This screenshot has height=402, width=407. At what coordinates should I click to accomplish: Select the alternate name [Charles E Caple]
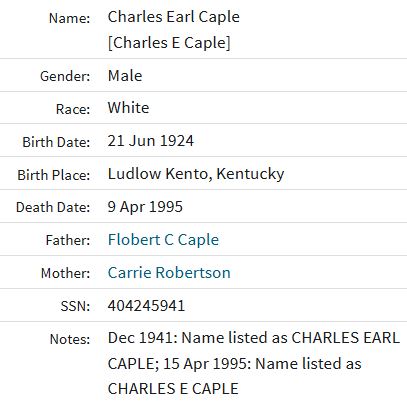[169, 43]
